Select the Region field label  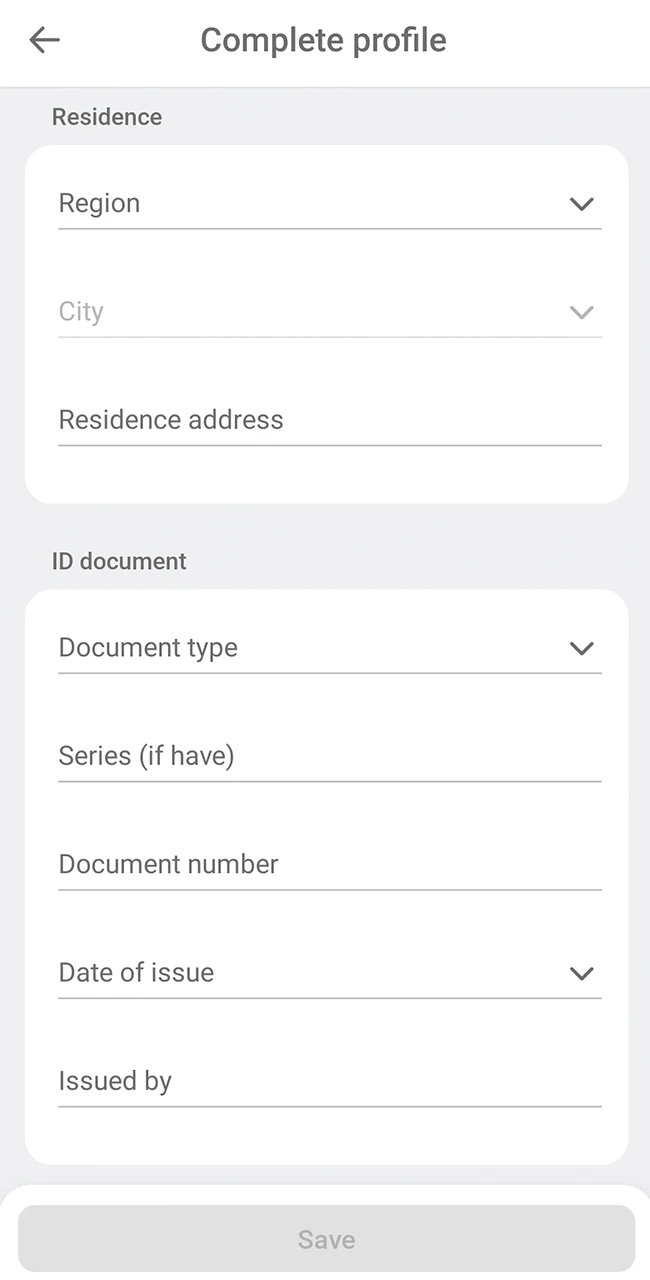(99, 203)
